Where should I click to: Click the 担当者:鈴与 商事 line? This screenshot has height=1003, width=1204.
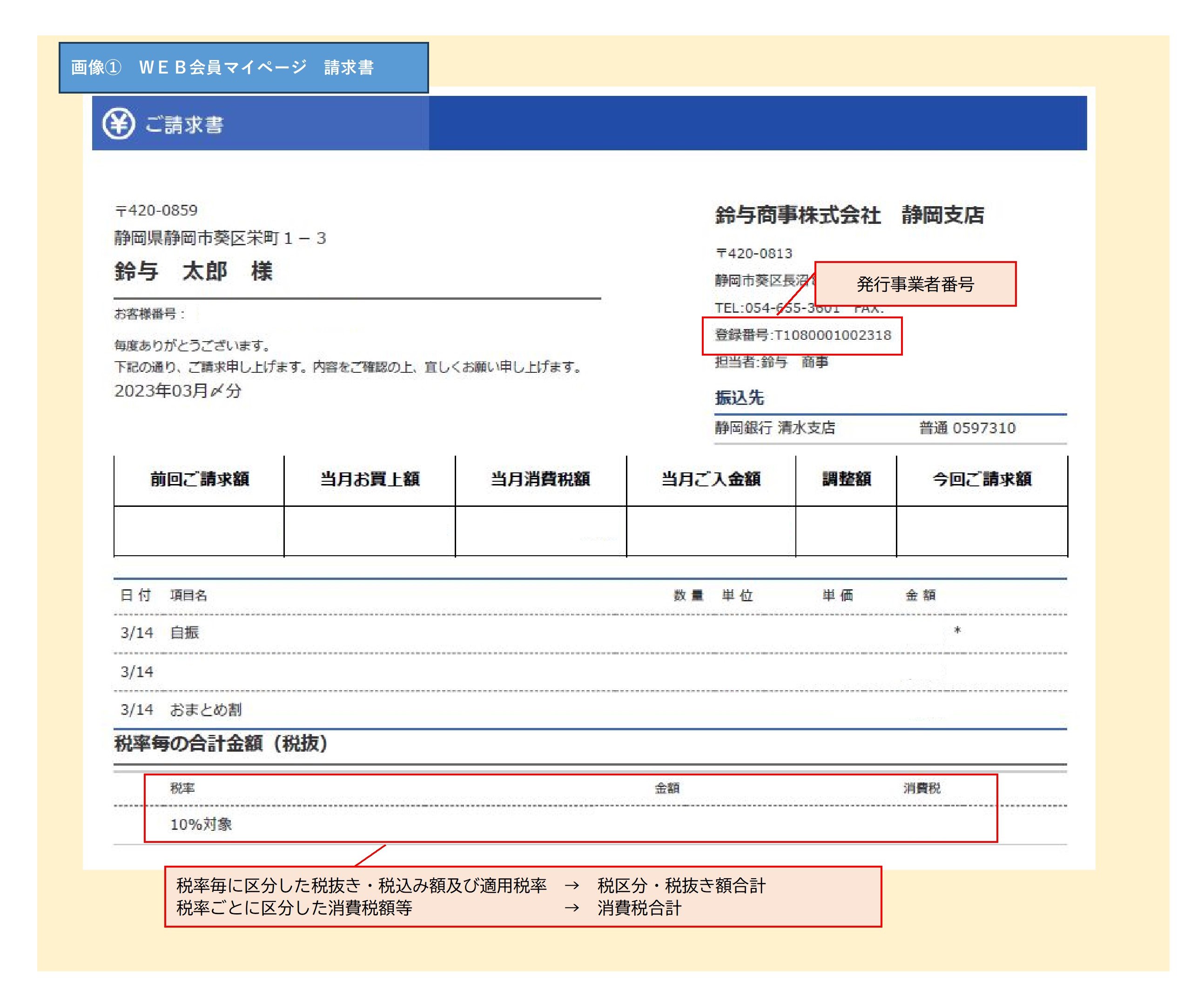coord(772,362)
